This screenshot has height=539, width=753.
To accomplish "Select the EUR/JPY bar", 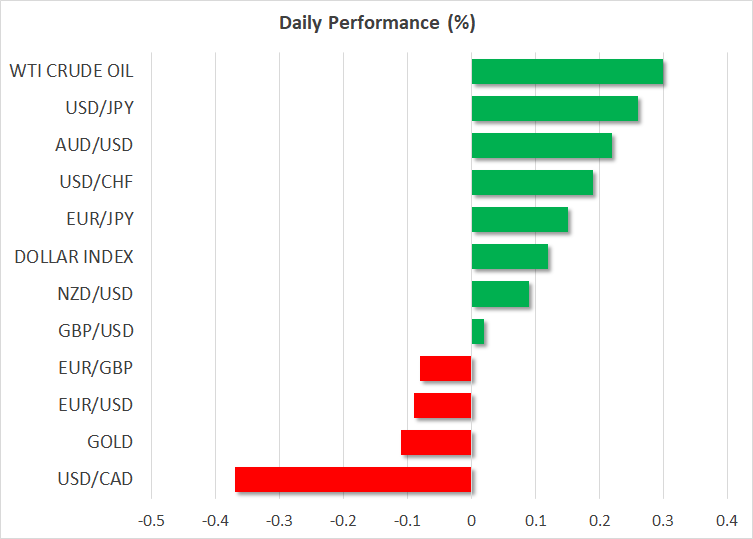I will [x=519, y=220].
